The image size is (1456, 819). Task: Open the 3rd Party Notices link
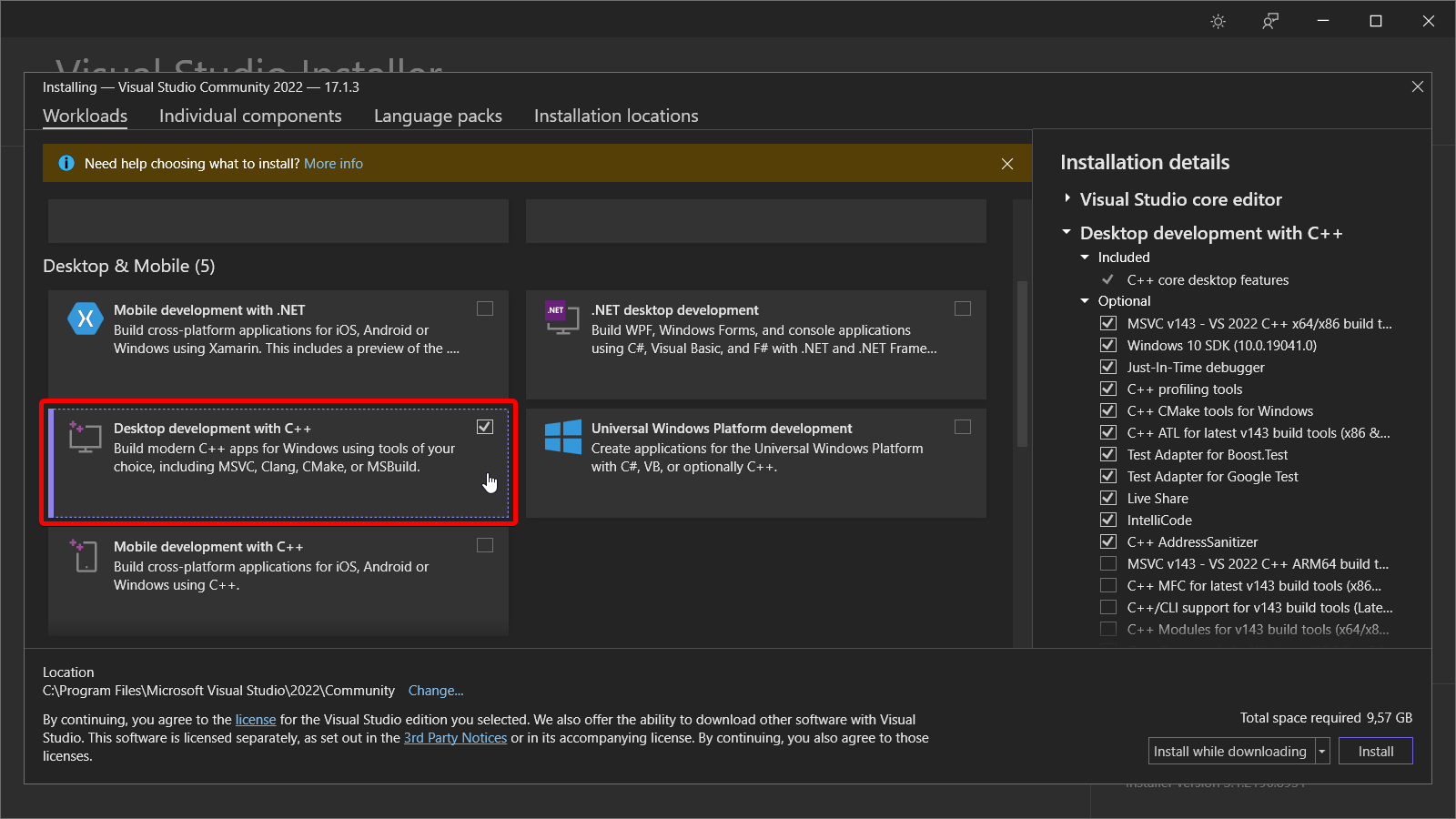[x=455, y=738]
